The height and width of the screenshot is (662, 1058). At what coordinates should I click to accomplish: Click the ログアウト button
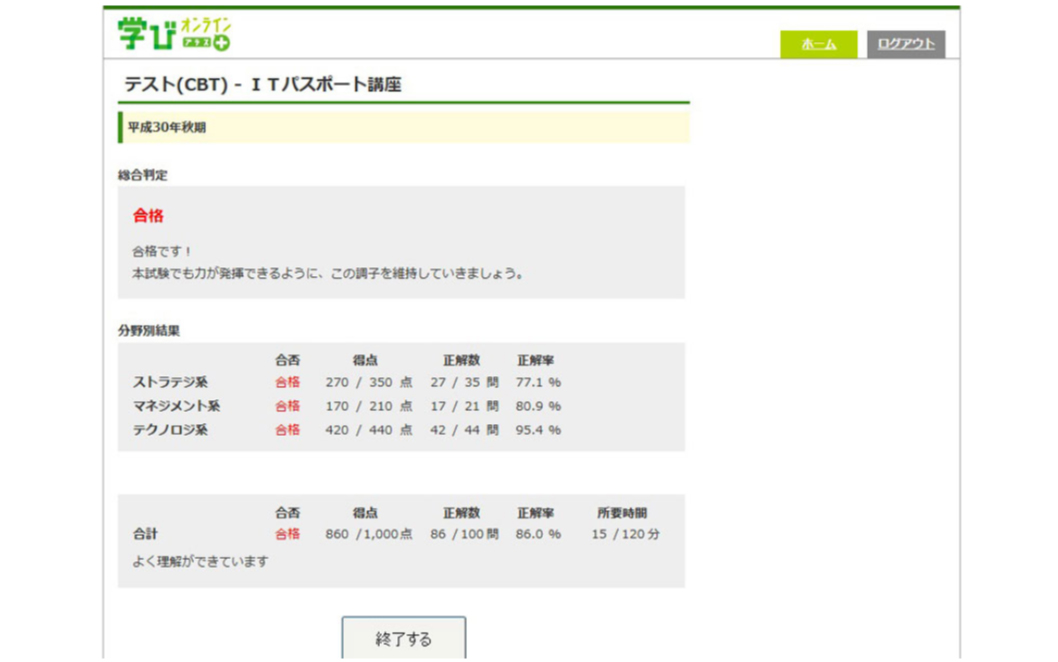907,43
